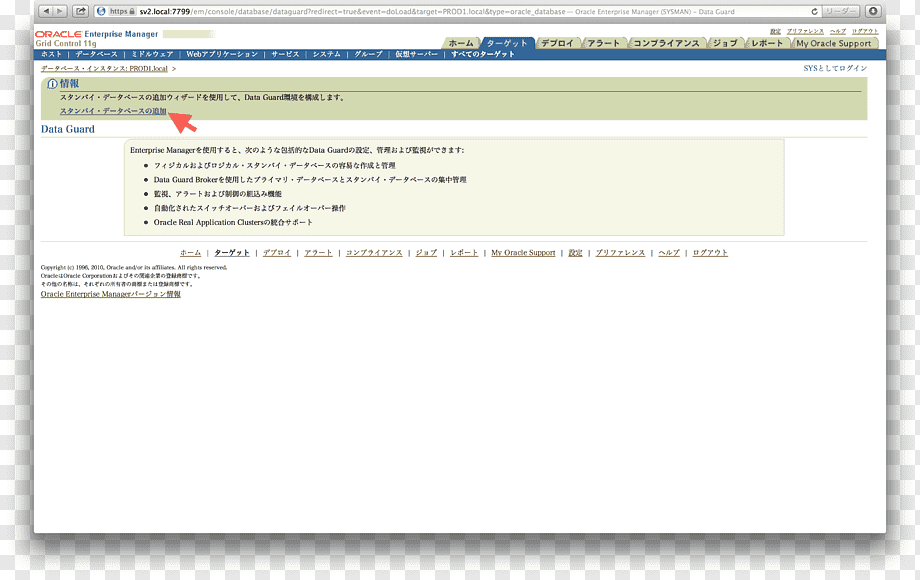Screen dimensions: 920x580
Task: Click the bullet about Oracle Real Application Clusters
Action: tap(233, 222)
